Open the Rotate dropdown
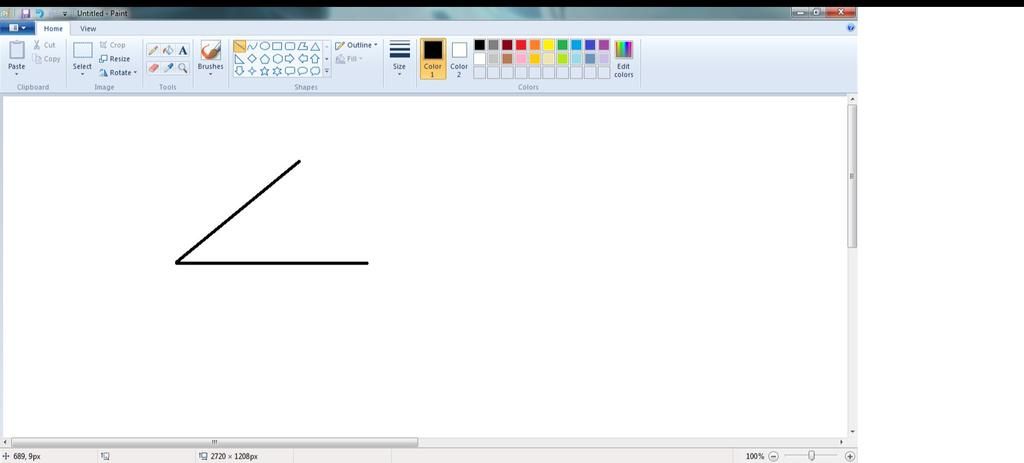The width and height of the screenshot is (1024, 463). click(118, 72)
